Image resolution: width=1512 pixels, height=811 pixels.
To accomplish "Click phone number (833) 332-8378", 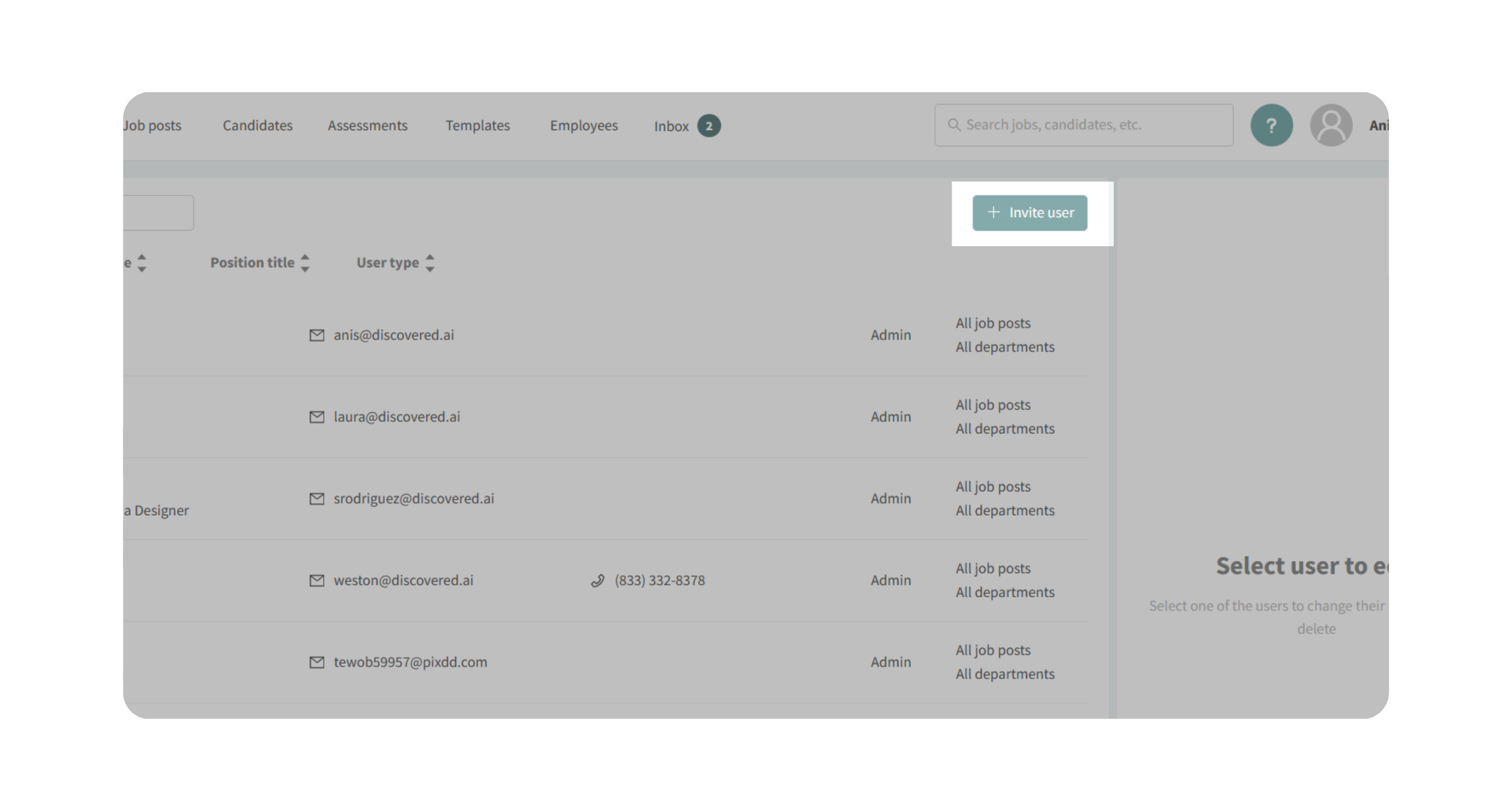I will [660, 580].
